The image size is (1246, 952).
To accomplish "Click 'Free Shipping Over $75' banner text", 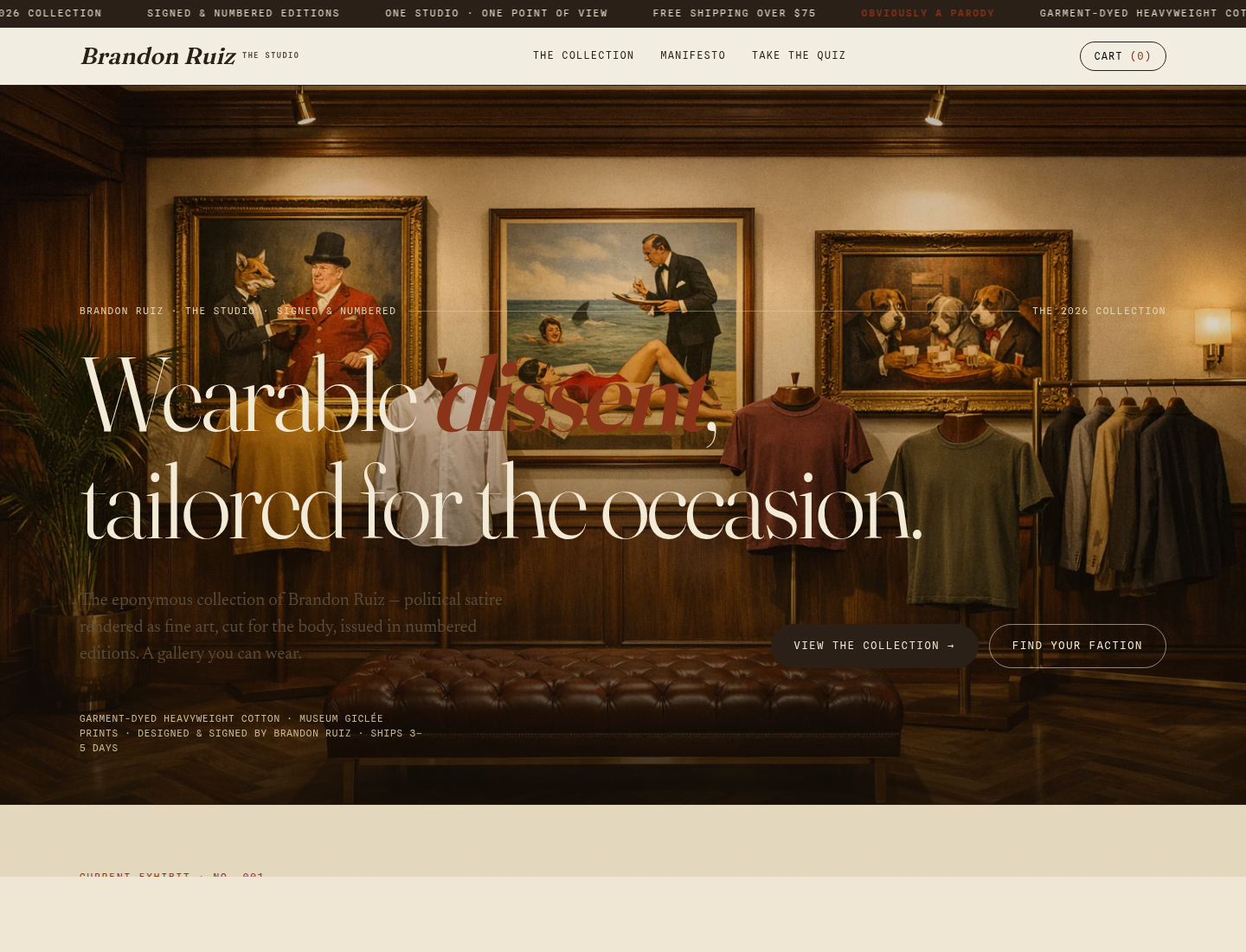I will 734,13.
